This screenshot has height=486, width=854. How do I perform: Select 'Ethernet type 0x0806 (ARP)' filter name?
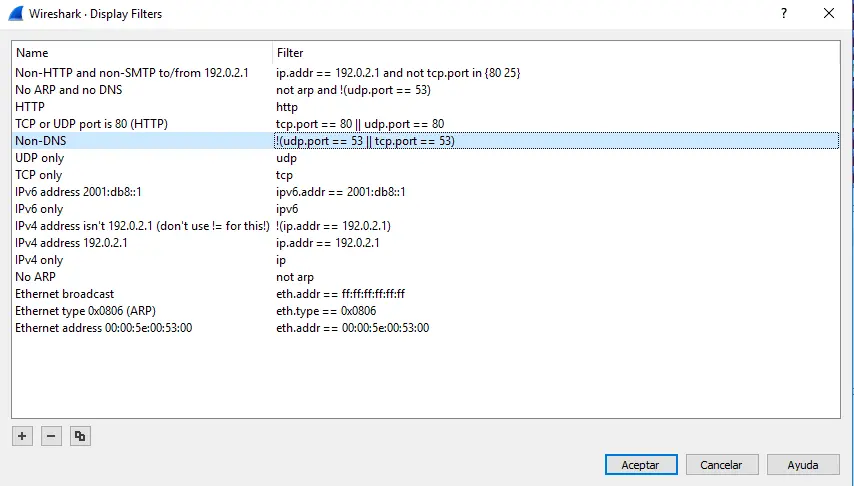86,311
